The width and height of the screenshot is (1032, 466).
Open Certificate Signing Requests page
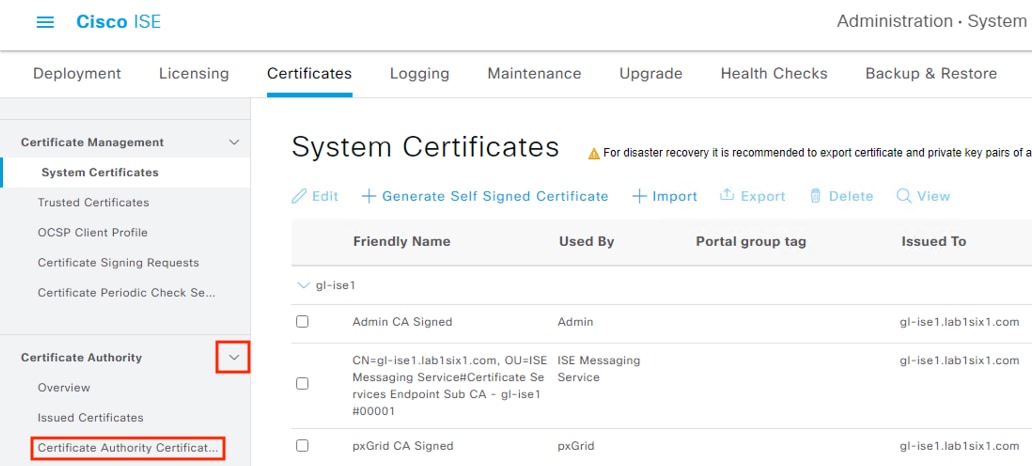pos(118,263)
